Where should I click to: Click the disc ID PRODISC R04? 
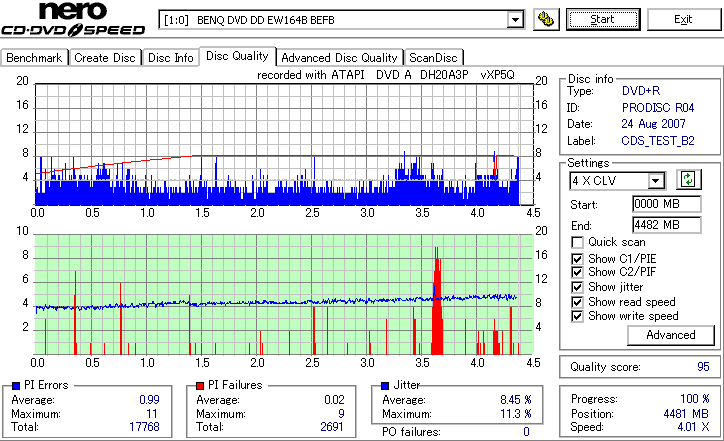(658, 108)
